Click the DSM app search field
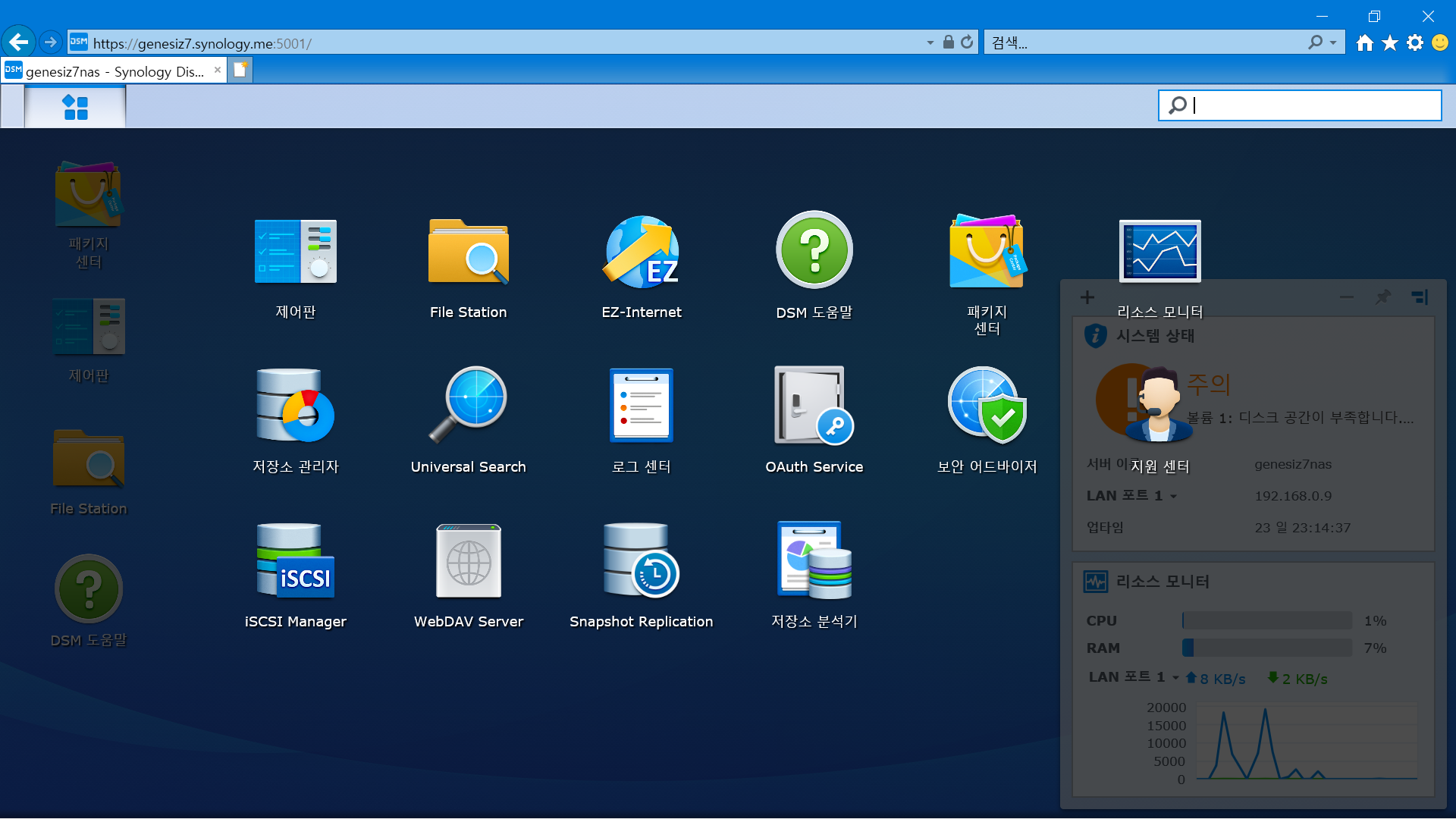This screenshot has height=819, width=1456. click(1300, 105)
